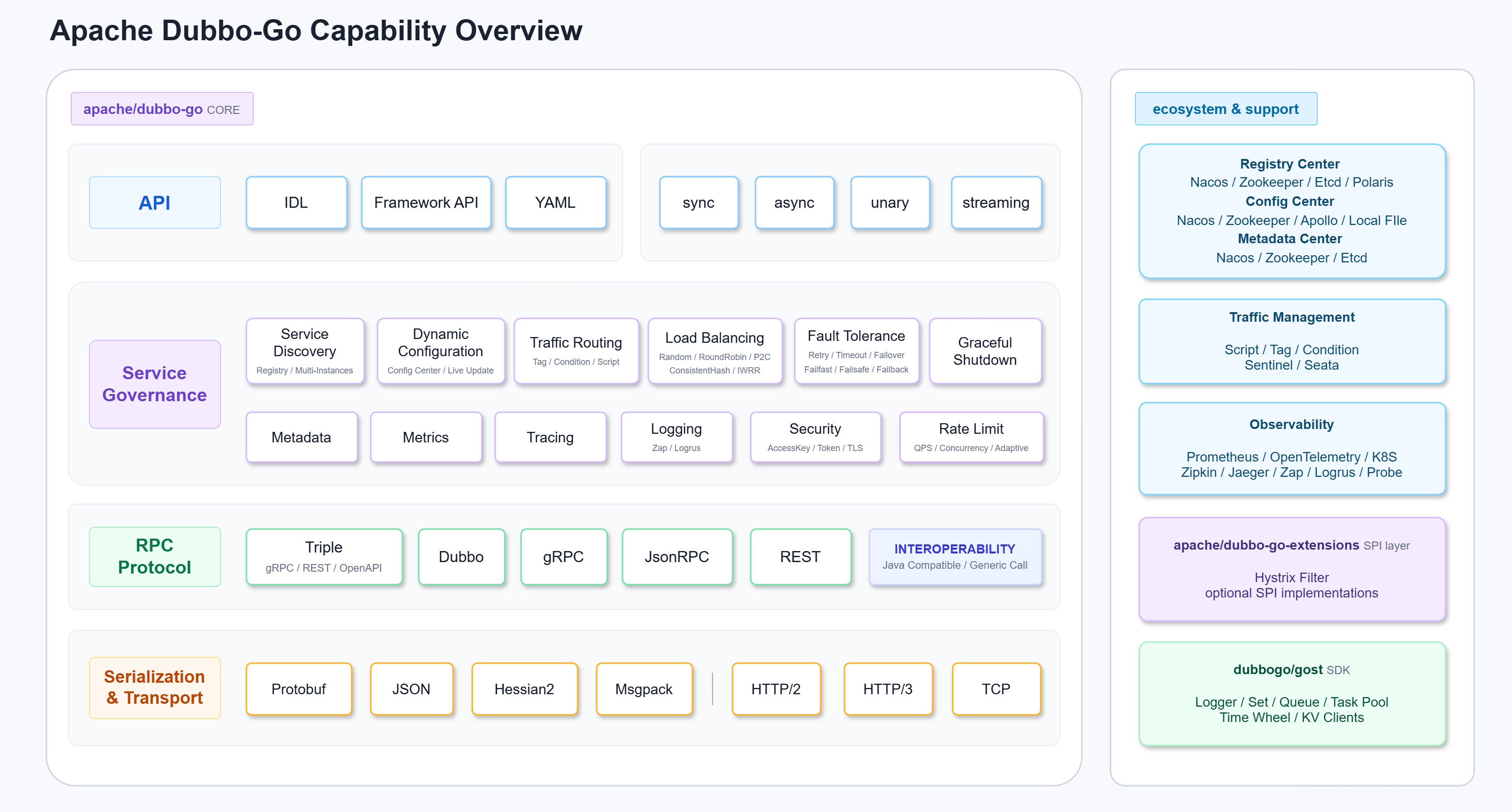Select the RPC Protocol layer label
This screenshot has height=812, width=1512.
coord(155,557)
